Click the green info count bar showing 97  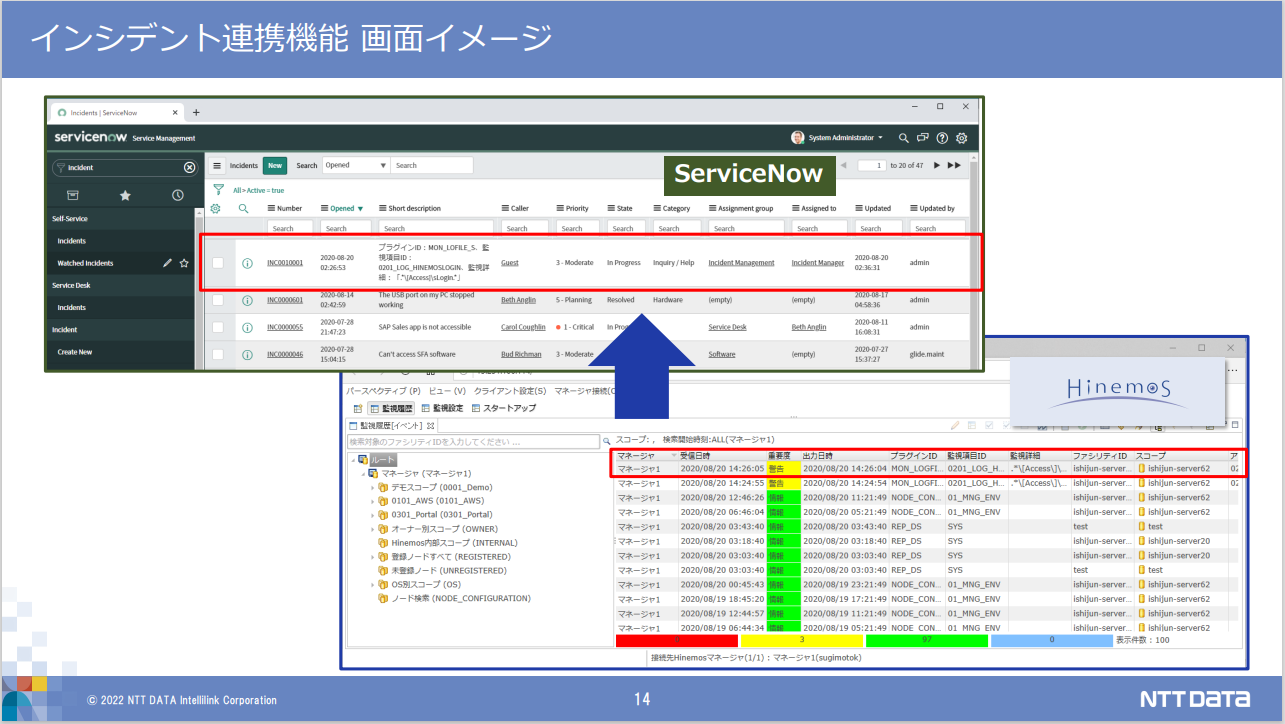click(x=927, y=641)
